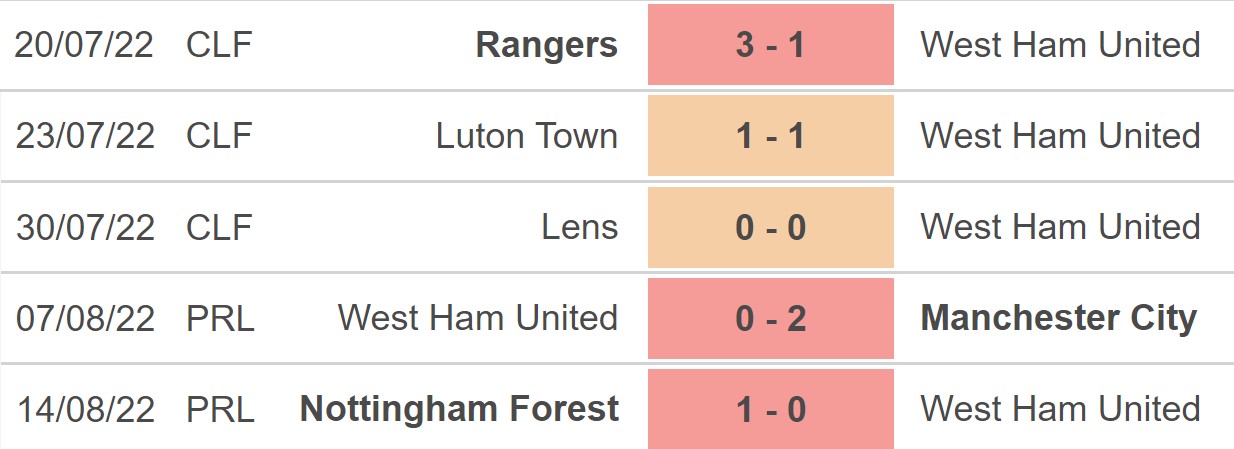Open the 0 - 2 match score
The height and width of the screenshot is (449, 1234).
coord(770,318)
